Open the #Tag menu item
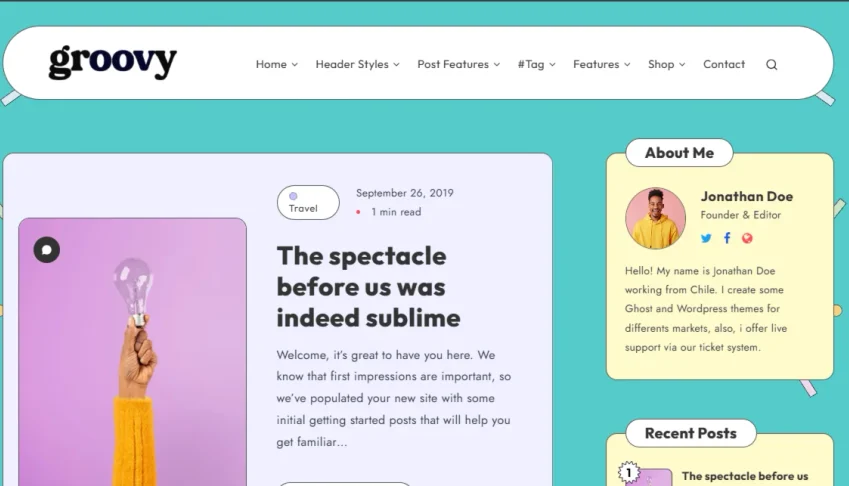849x486 pixels. click(531, 64)
